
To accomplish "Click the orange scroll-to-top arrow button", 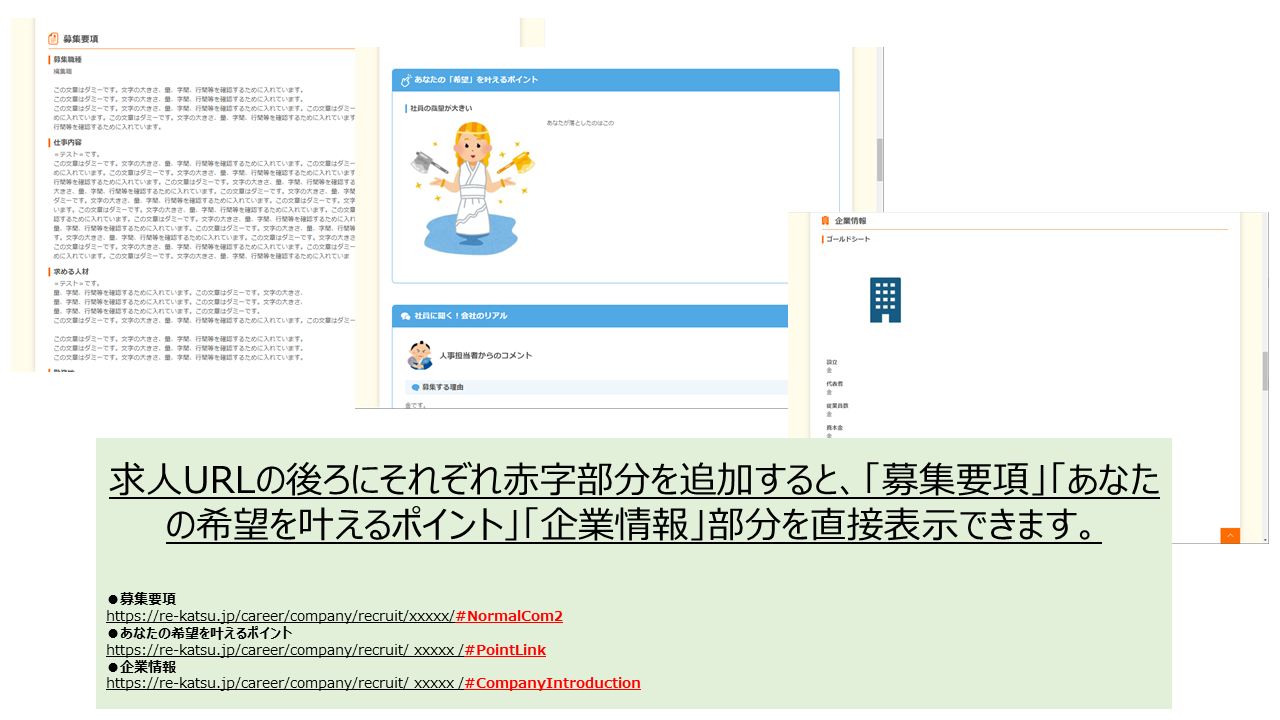I will 1230,535.
